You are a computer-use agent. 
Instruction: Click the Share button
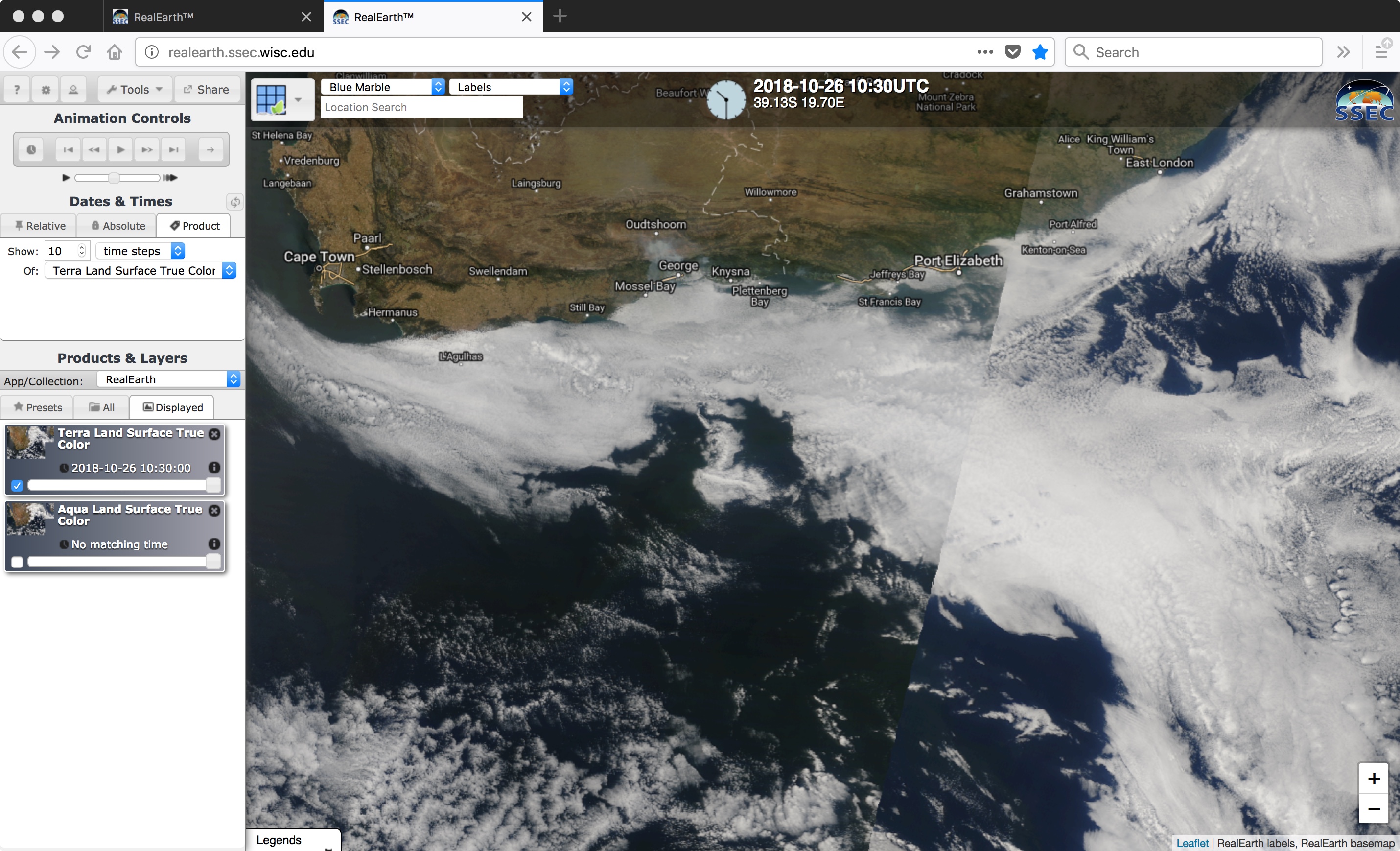pos(206,89)
